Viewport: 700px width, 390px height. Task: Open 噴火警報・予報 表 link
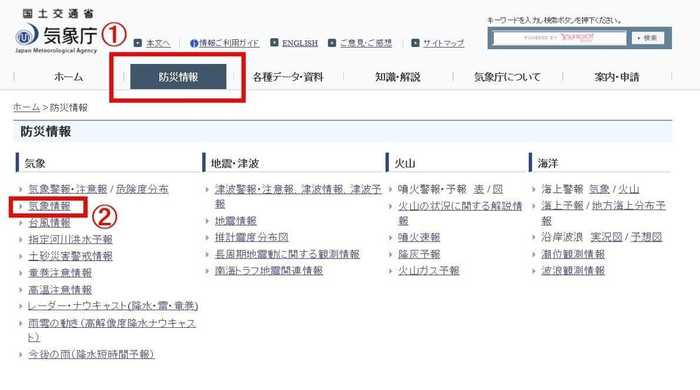479,189
